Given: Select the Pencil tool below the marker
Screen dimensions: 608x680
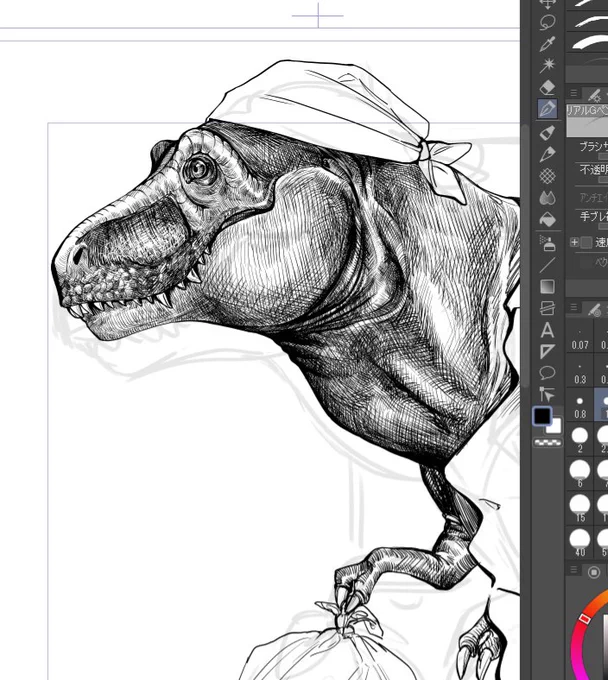Looking at the screenshot, I should 547,154.
